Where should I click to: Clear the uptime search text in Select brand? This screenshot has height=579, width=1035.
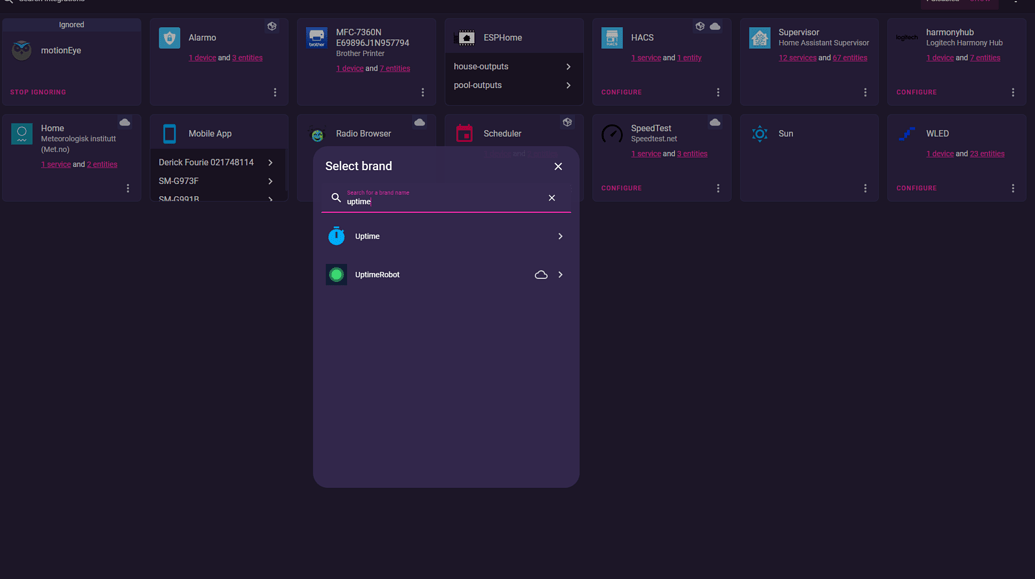click(551, 197)
